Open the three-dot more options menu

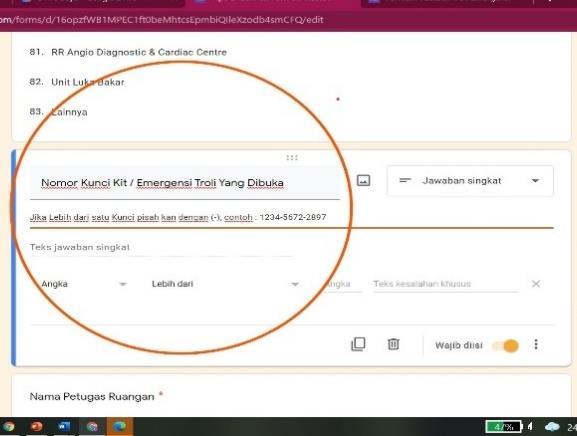pos(536,344)
